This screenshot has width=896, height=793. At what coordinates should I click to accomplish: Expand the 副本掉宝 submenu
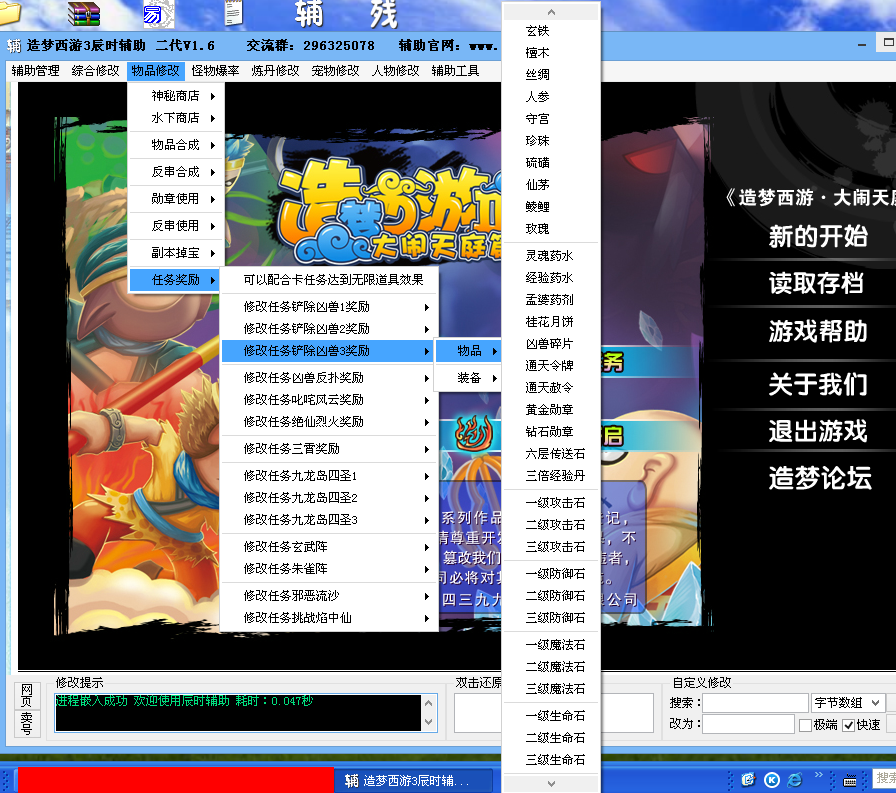point(176,253)
